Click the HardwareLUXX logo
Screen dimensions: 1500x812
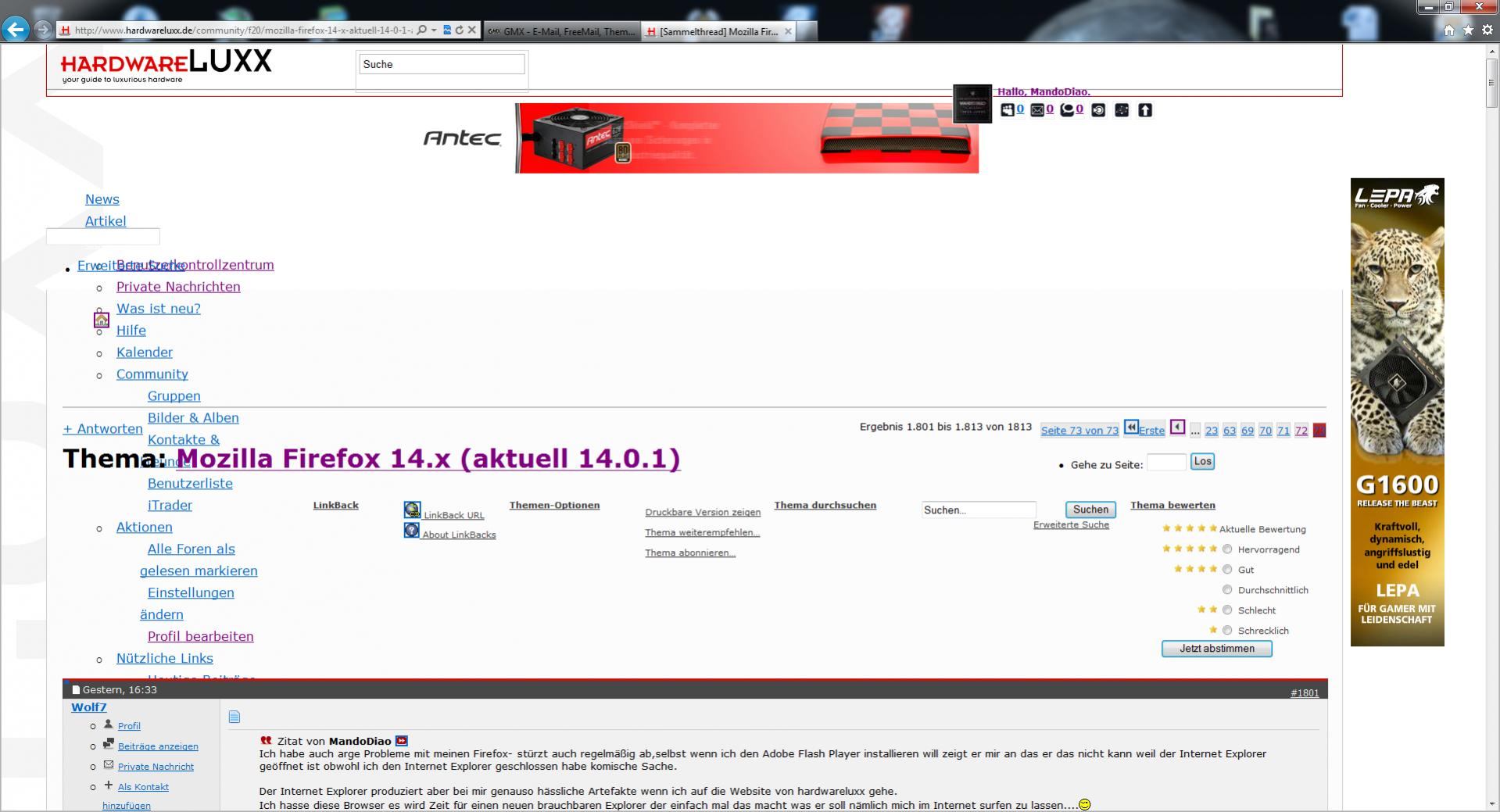(x=166, y=66)
